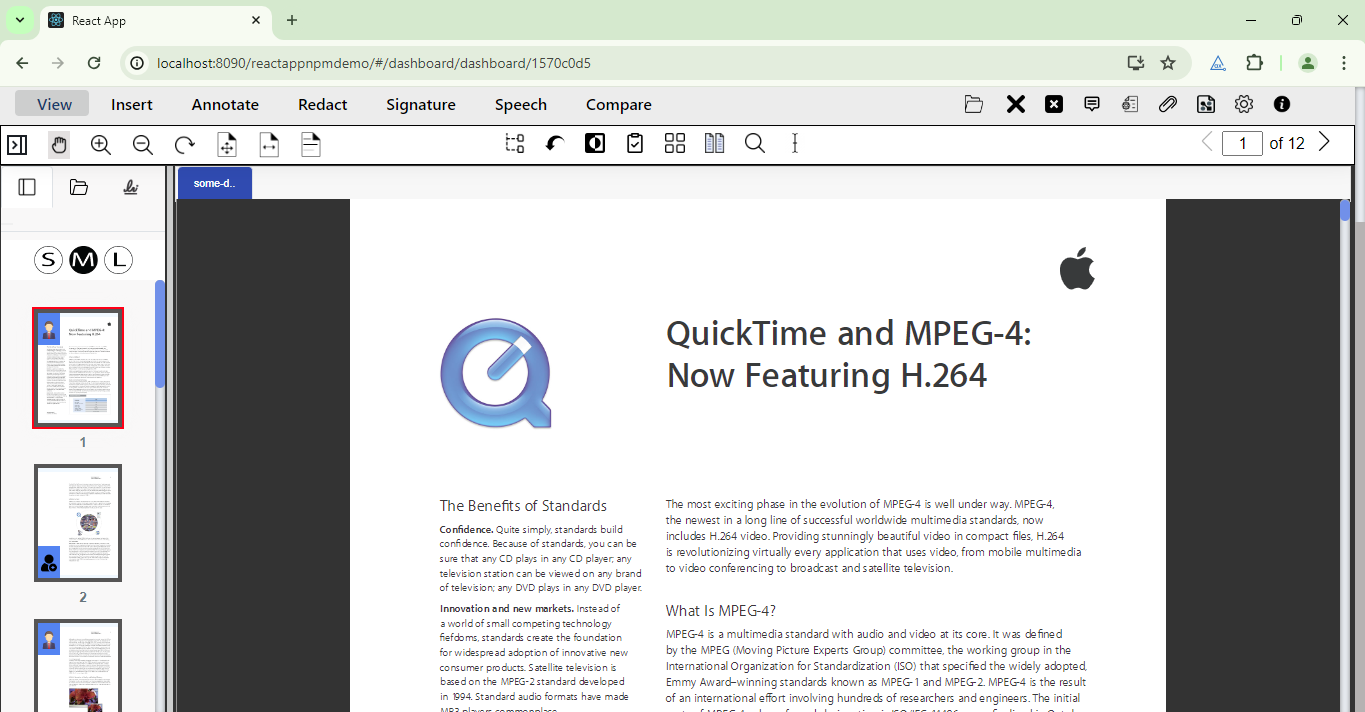1365x712 pixels.
Task: Select page 2 thumbnail
Action: [x=78, y=523]
